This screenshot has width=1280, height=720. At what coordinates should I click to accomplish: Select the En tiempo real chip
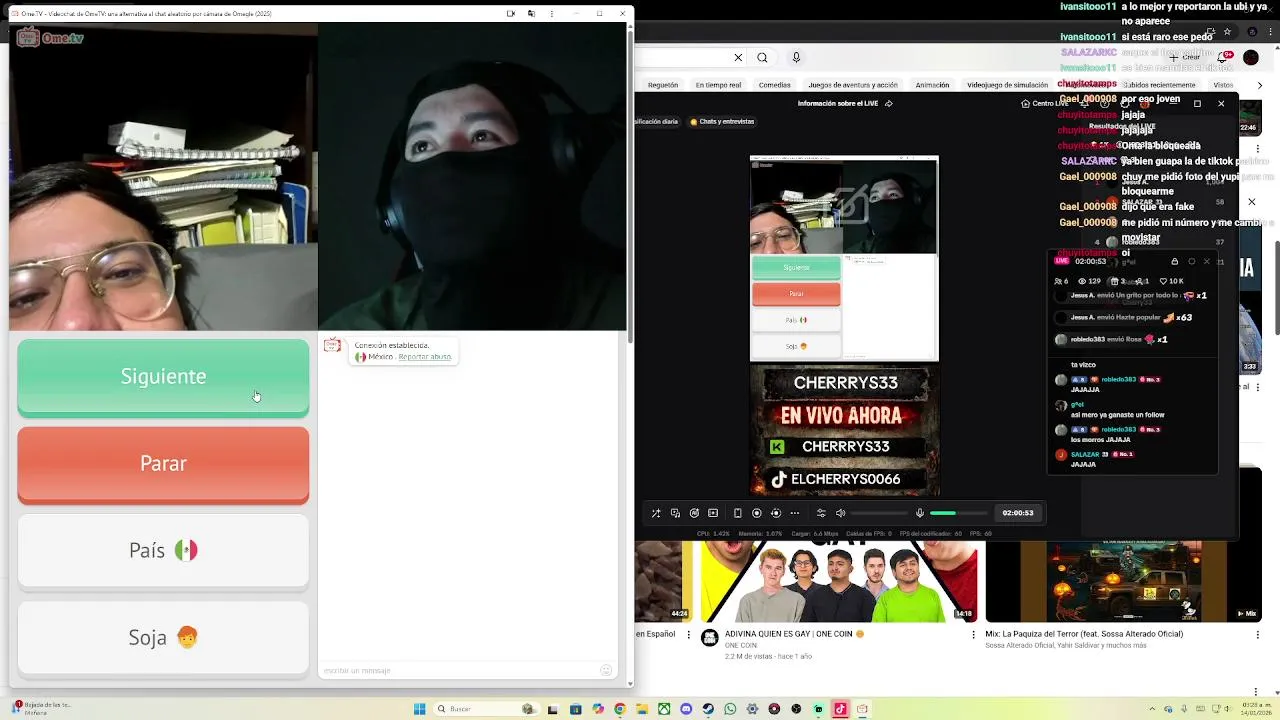tap(718, 85)
